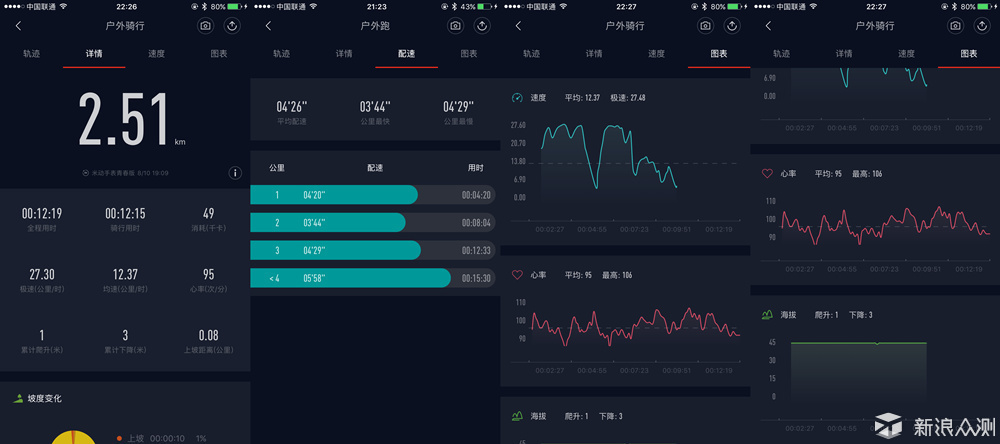Tap share upload icon on first cycling screen
The height and width of the screenshot is (444, 1000).
click(232, 26)
